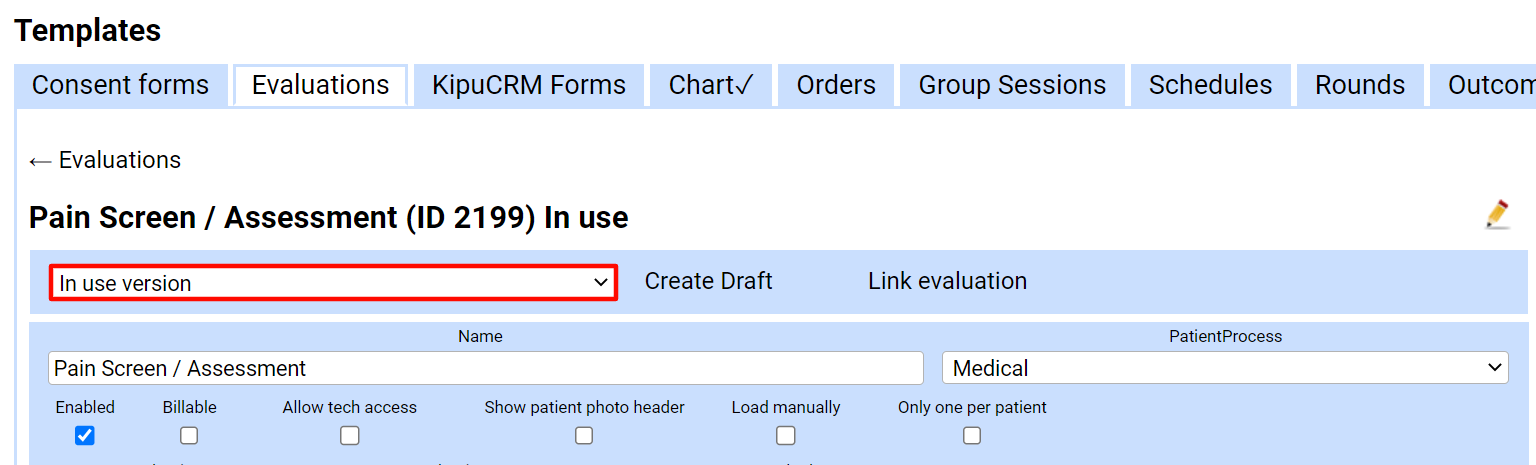Click Link evaluation
1536x465 pixels.
[947, 282]
